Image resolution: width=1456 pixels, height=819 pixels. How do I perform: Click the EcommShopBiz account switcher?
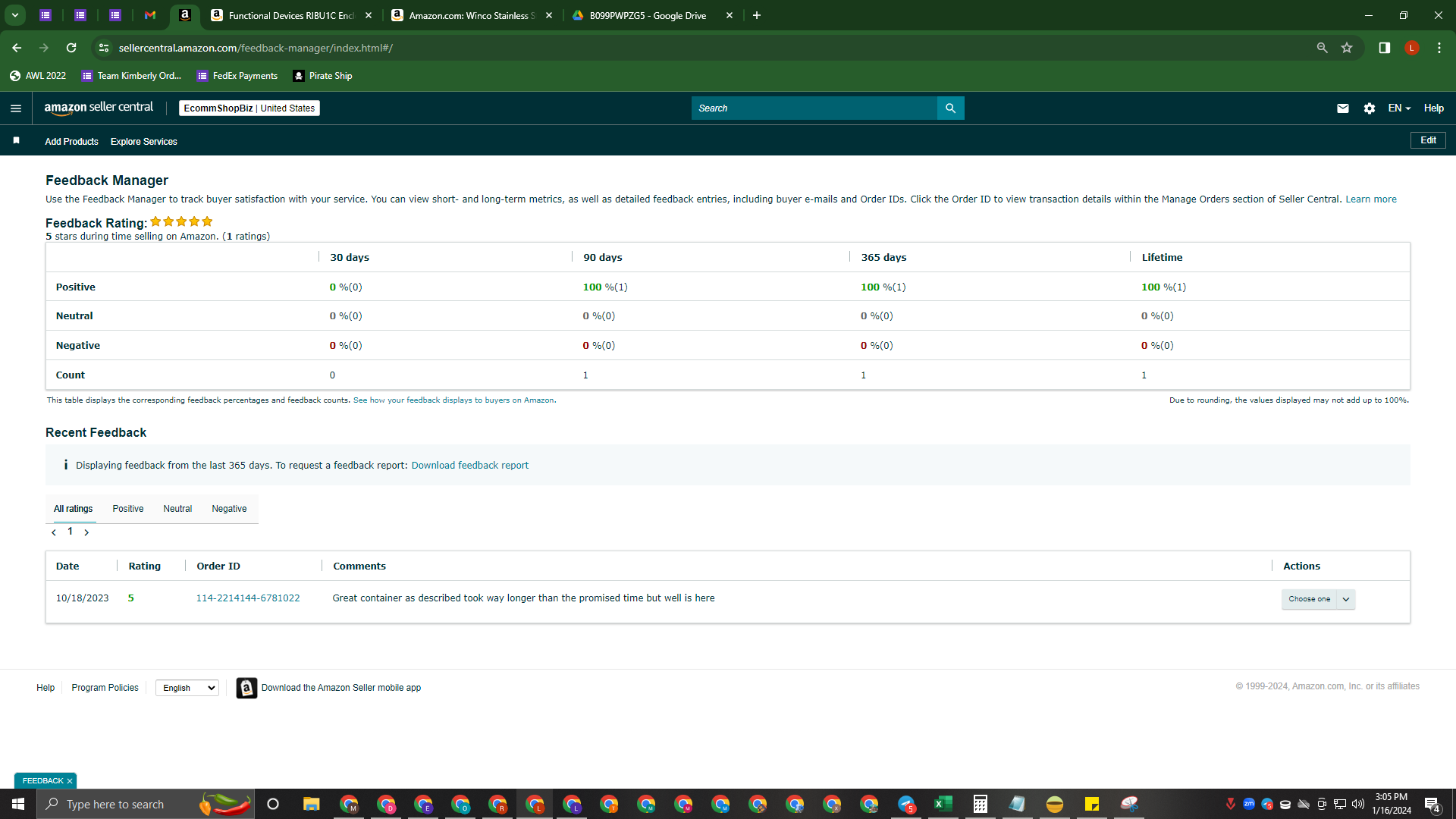(249, 108)
